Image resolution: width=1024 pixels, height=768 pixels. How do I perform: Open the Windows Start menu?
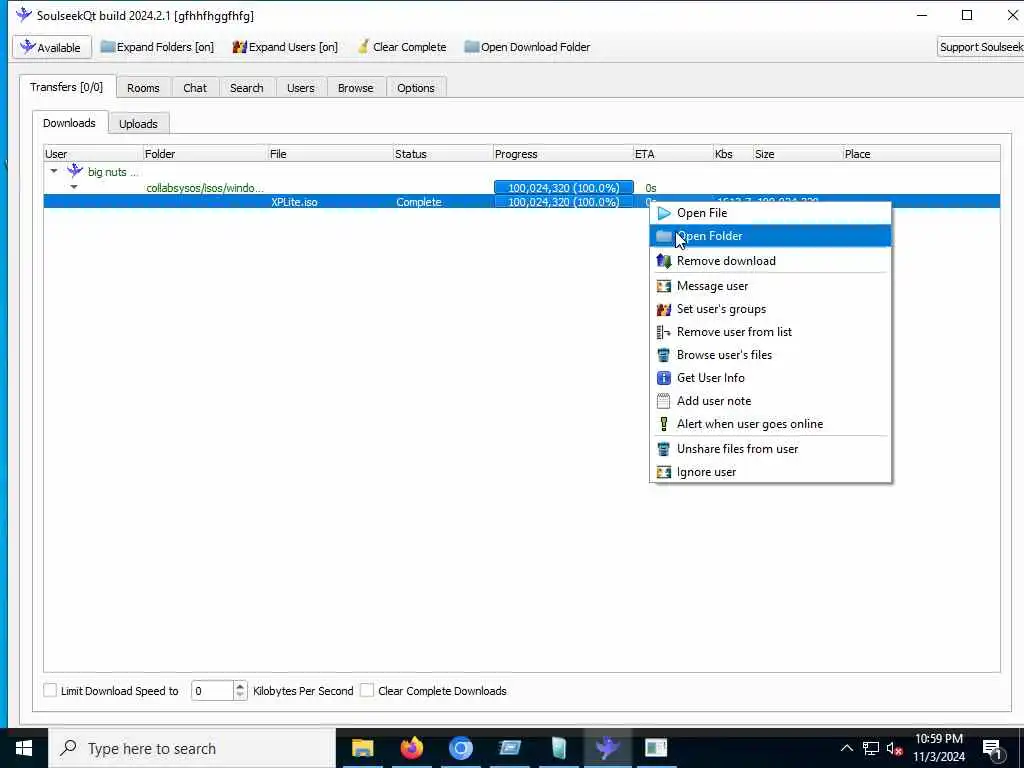click(x=24, y=748)
